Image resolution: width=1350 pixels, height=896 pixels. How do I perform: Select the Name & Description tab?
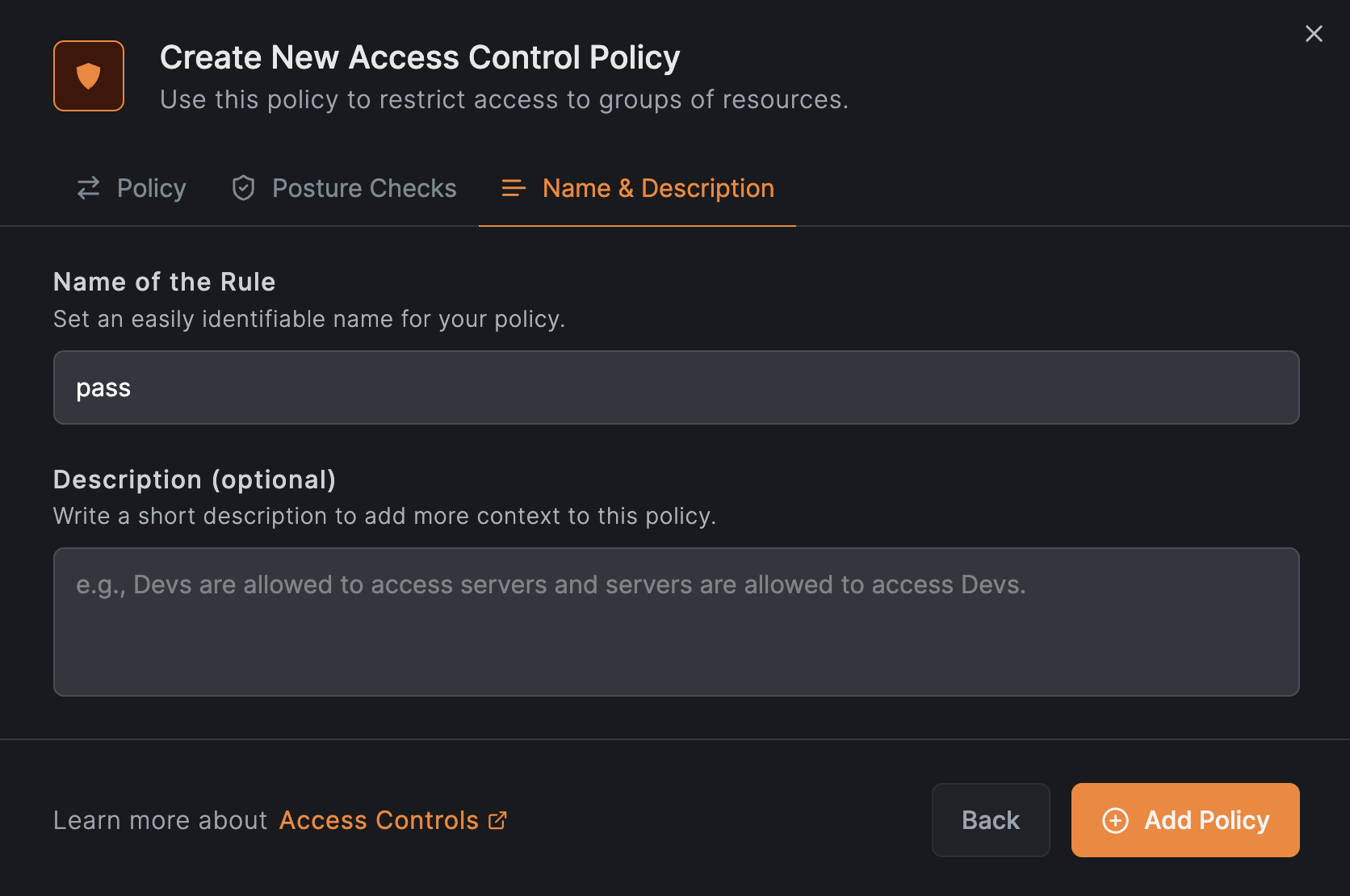pyautogui.click(x=657, y=188)
